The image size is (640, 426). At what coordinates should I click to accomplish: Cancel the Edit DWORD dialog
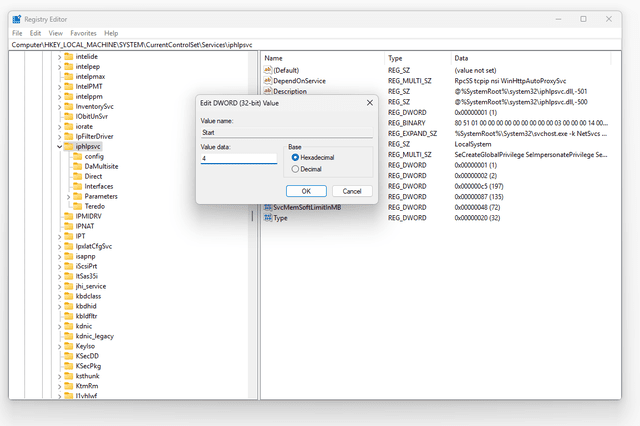pos(351,191)
